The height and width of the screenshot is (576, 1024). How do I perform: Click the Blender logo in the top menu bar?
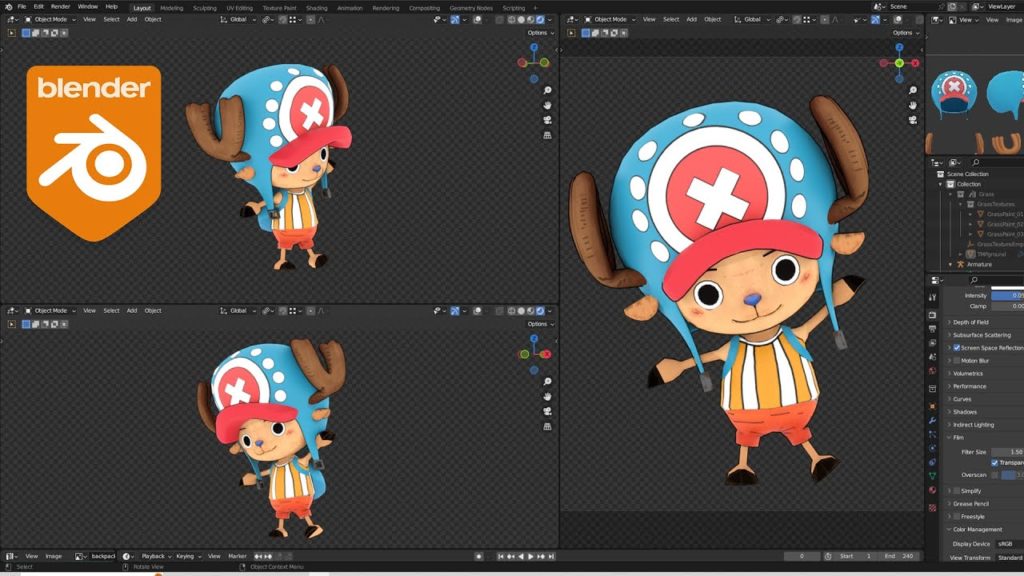point(6,6)
